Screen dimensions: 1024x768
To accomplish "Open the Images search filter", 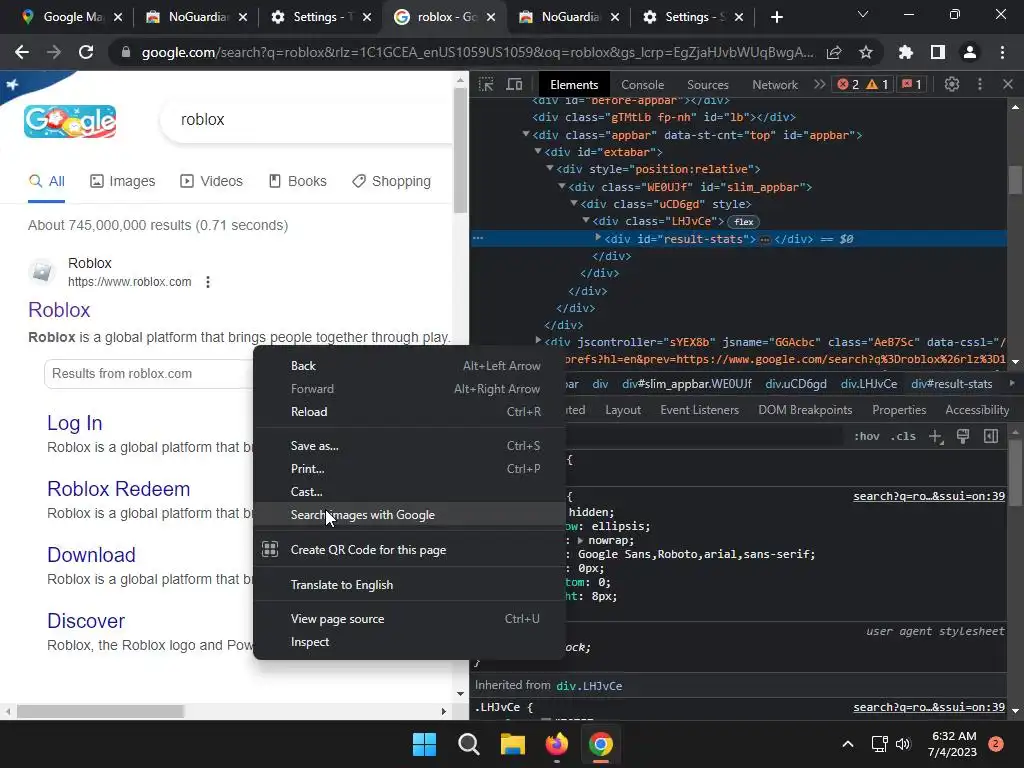I will 122,181.
